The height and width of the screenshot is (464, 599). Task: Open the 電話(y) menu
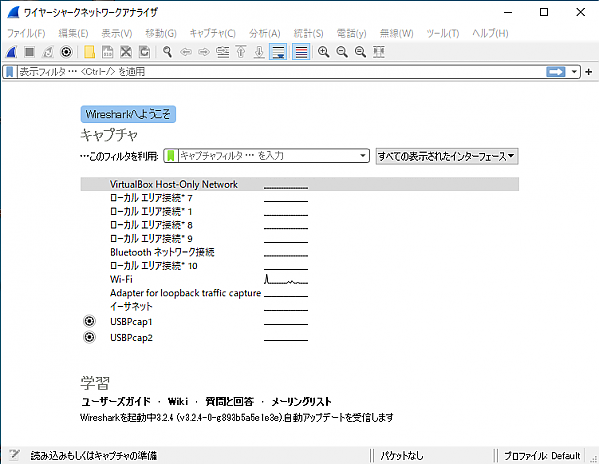coord(351,34)
